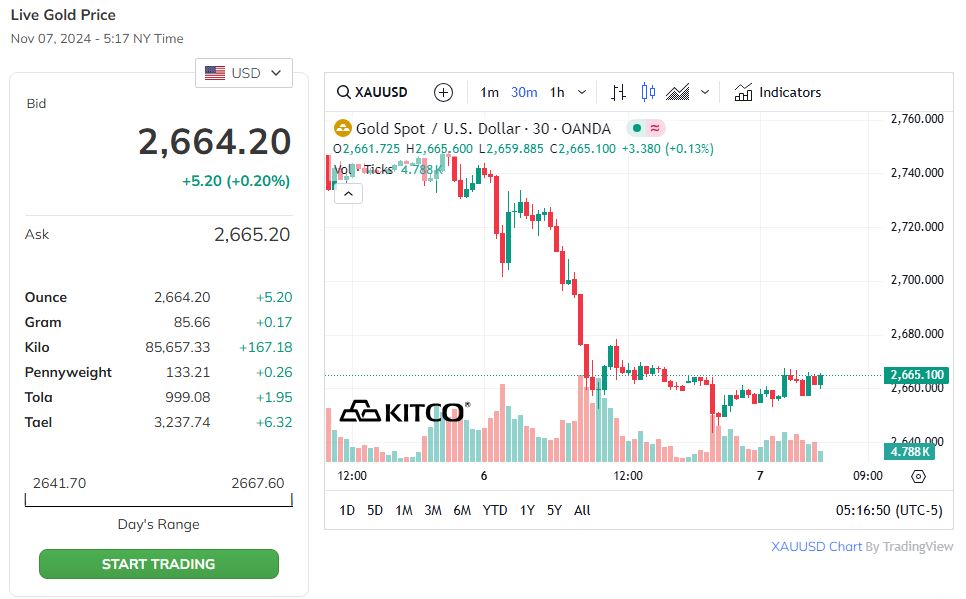Toggle the market status indicator badge
This screenshot has height=599, width=966.
point(645,128)
